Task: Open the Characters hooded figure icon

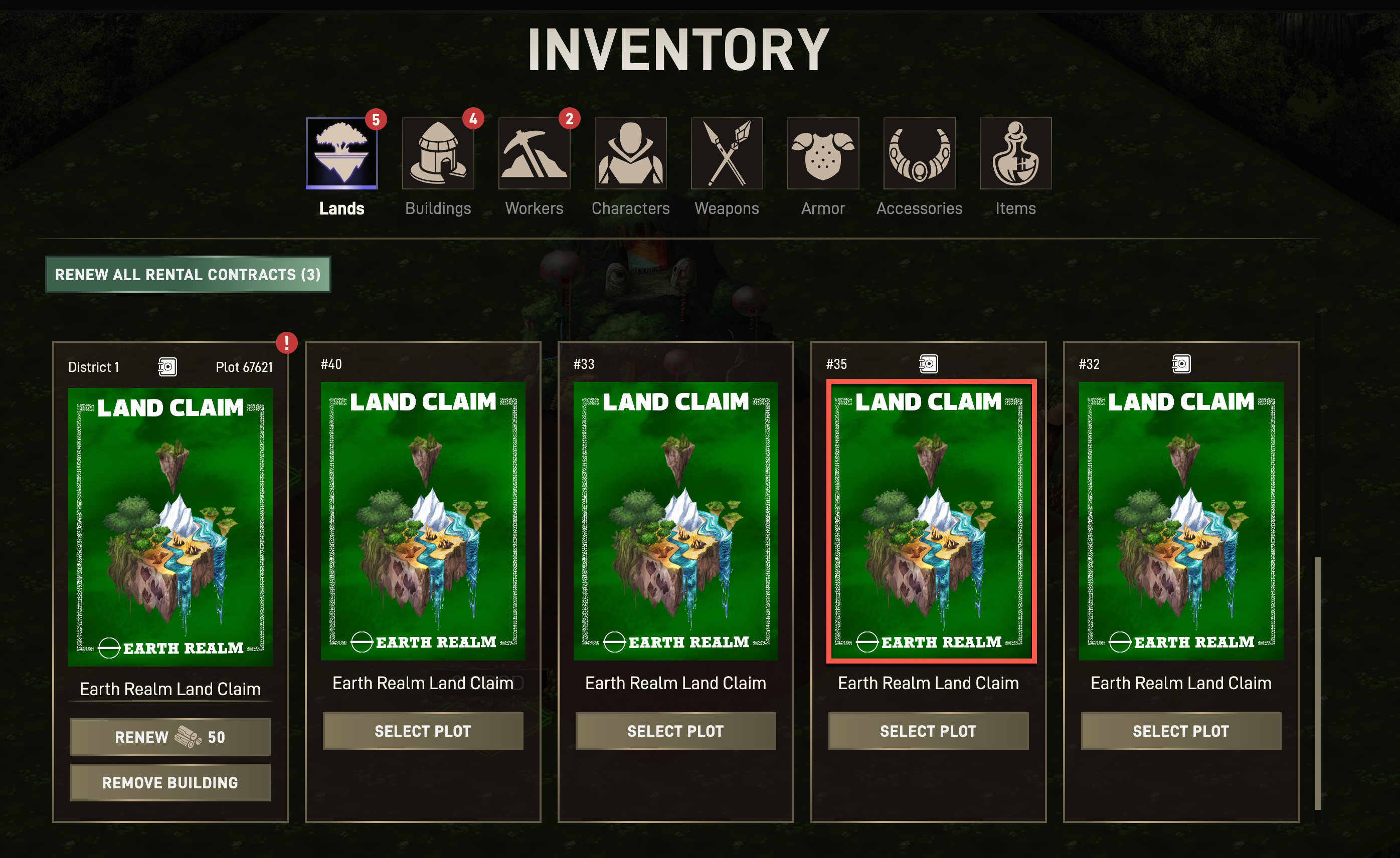Action: tap(631, 153)
